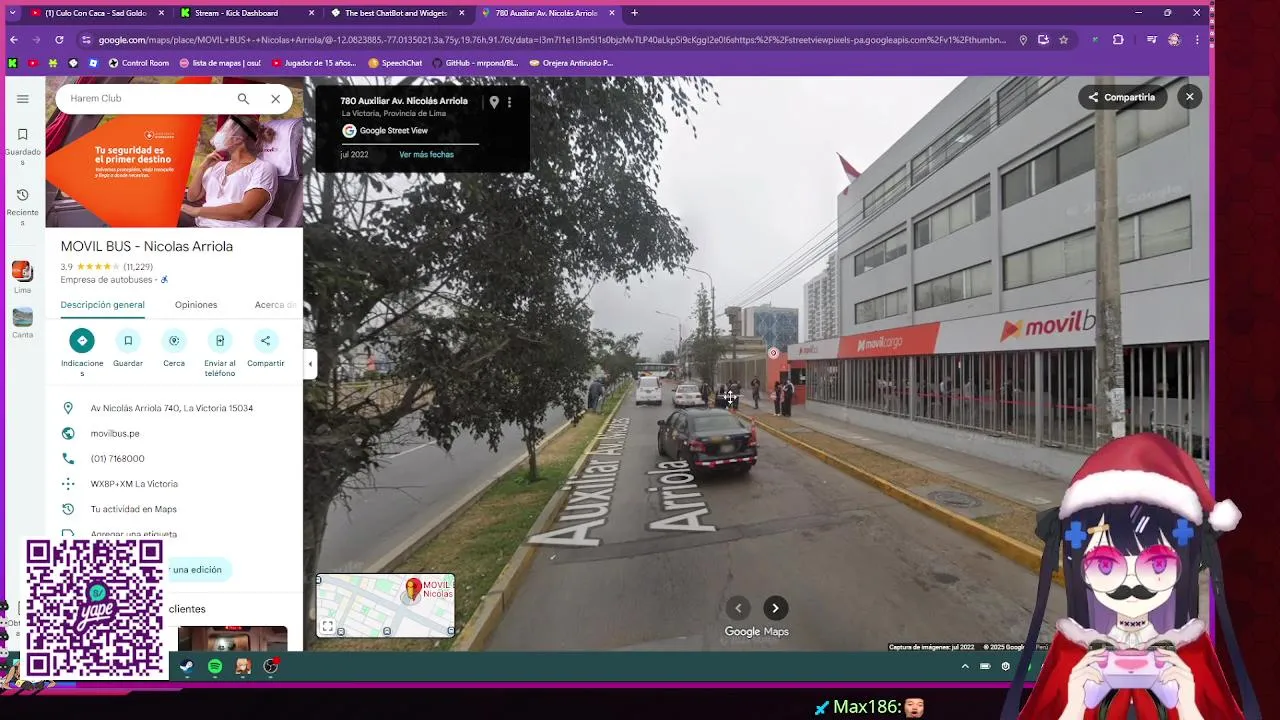Send the place with Enviar al teléfono
The height and width of the screenshot is (720, 1280).
coord(220,352)
